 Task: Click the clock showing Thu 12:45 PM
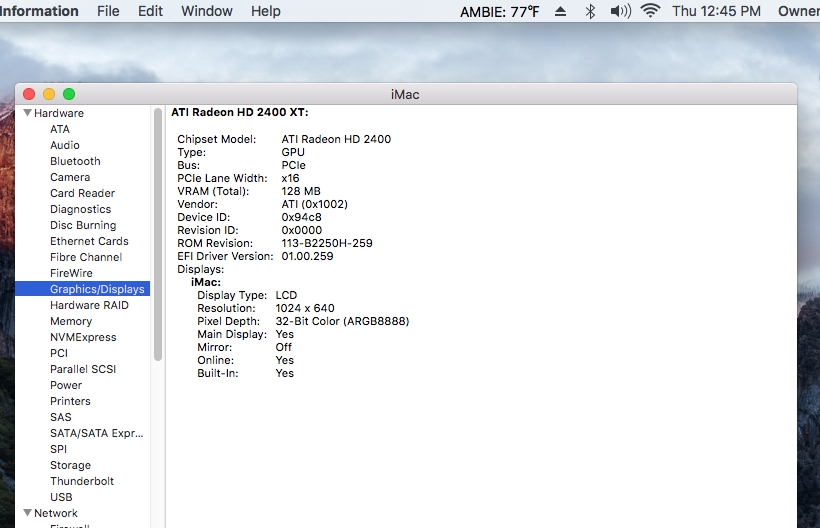718,11
